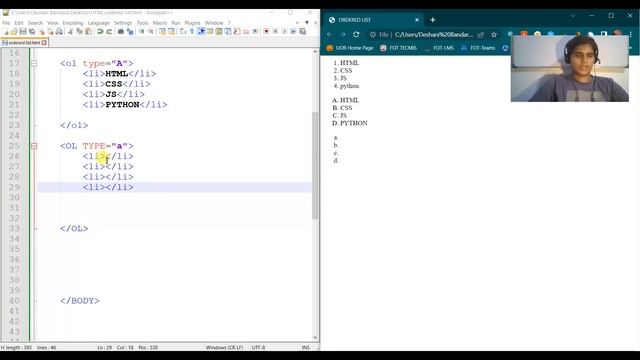
Task: Click the bookmark star in Chrome address bar
Action: [x=494, y=35]
